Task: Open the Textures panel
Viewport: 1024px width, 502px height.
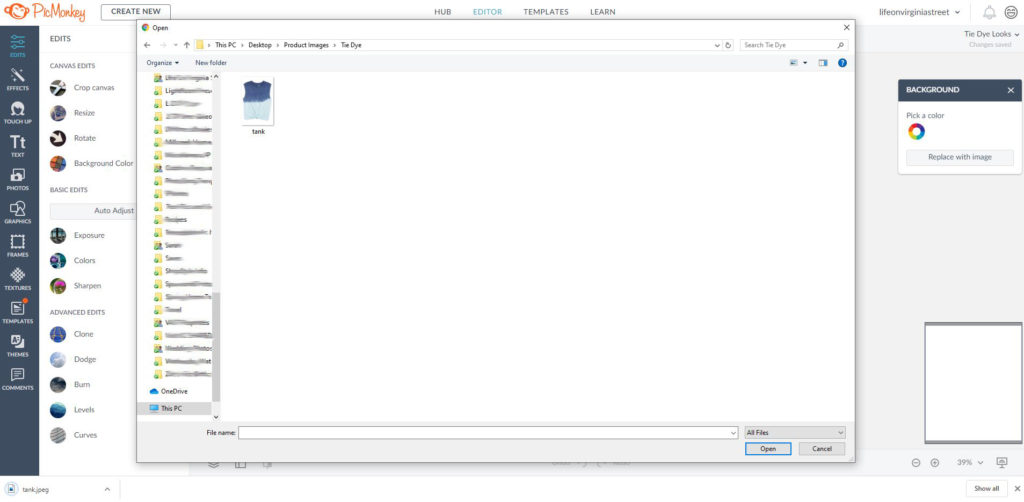Action: click(18, 278)
